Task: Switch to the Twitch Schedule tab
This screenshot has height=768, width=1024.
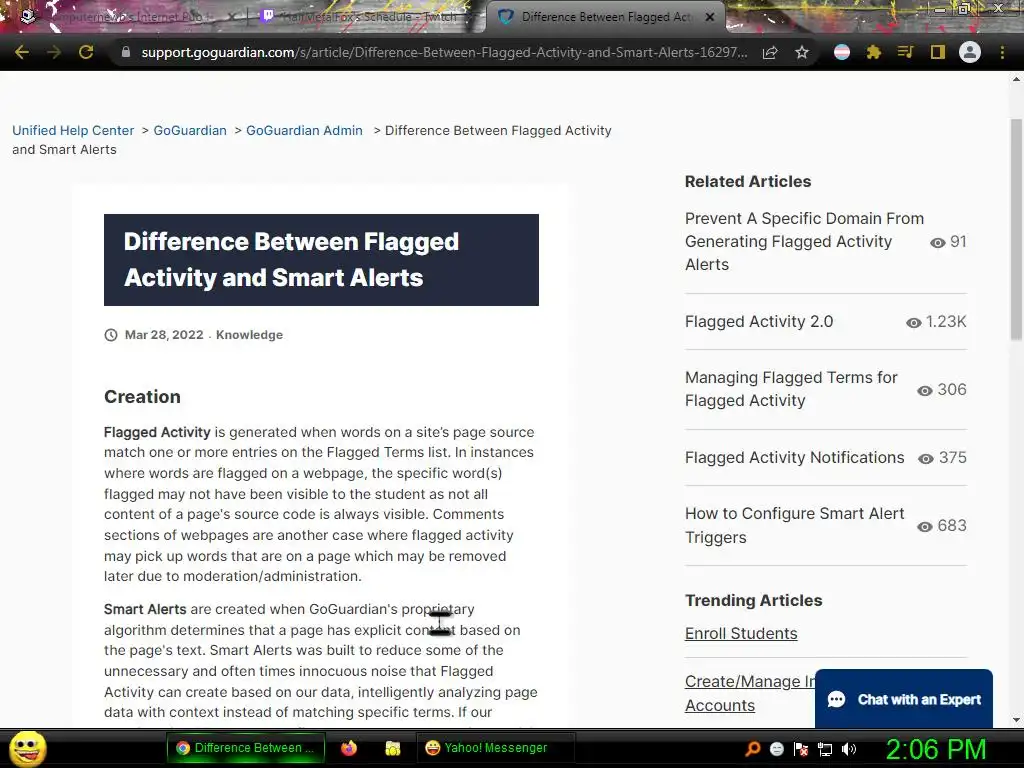Action: tap(366, 17)
